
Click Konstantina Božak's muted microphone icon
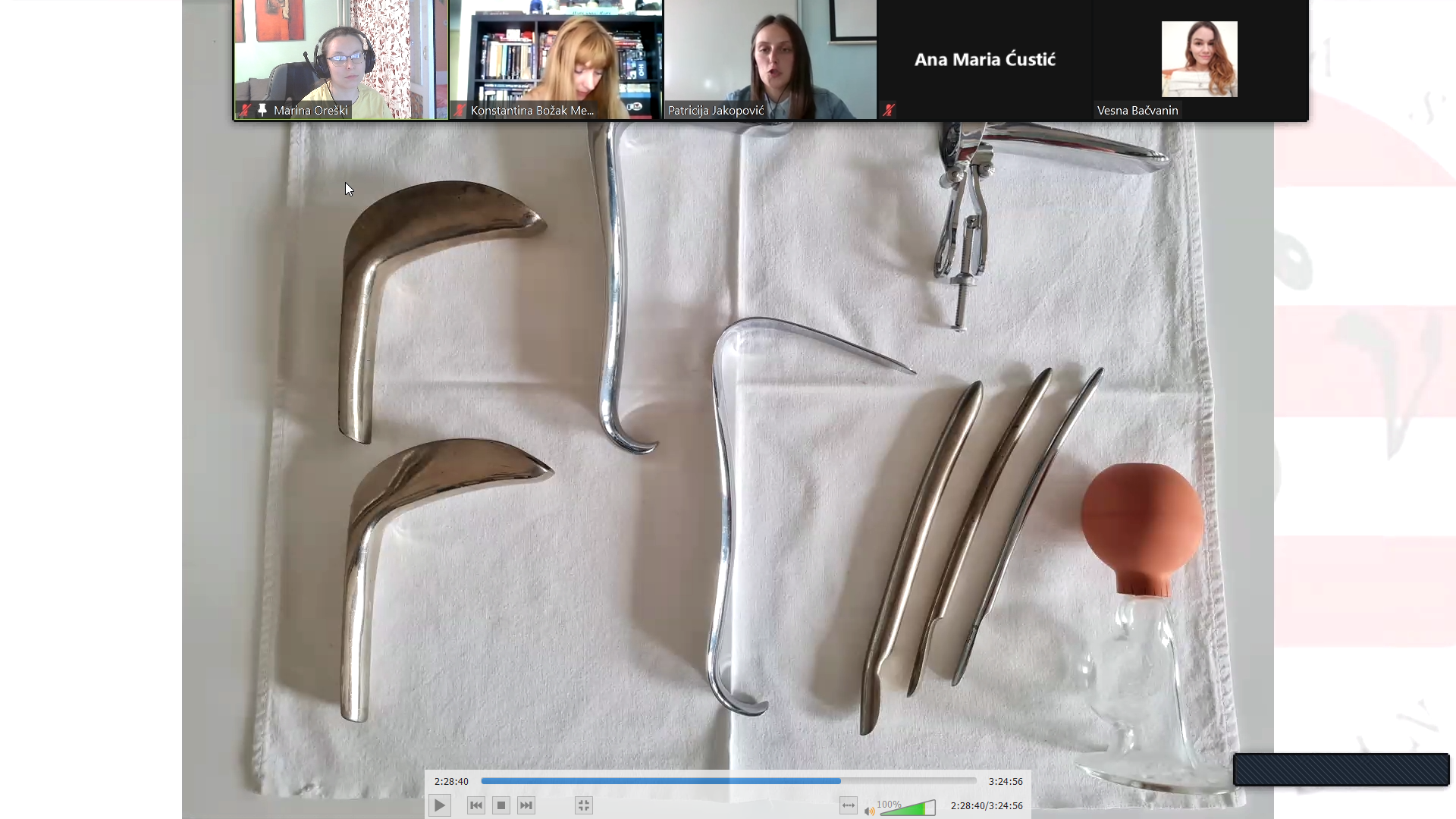coord(459,111)
